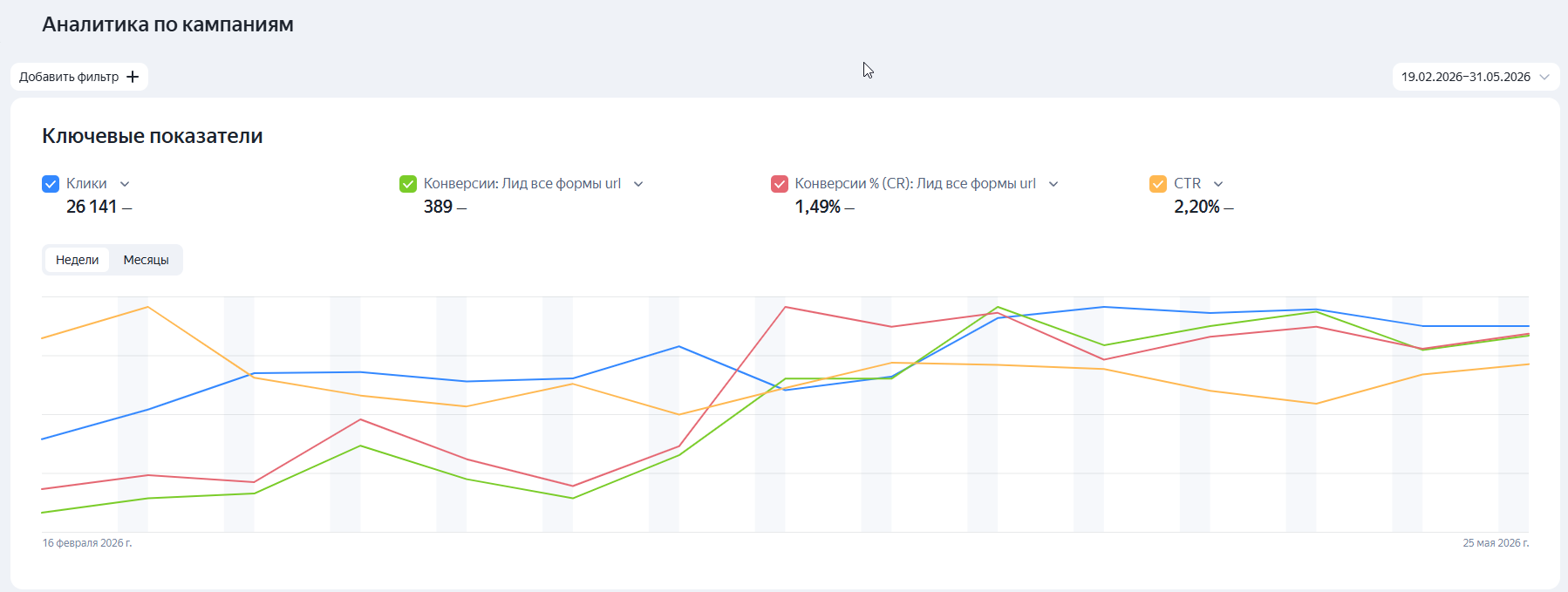Select the Недели tab
This screenshot has width=1568, height=592.
coord(78,260)
